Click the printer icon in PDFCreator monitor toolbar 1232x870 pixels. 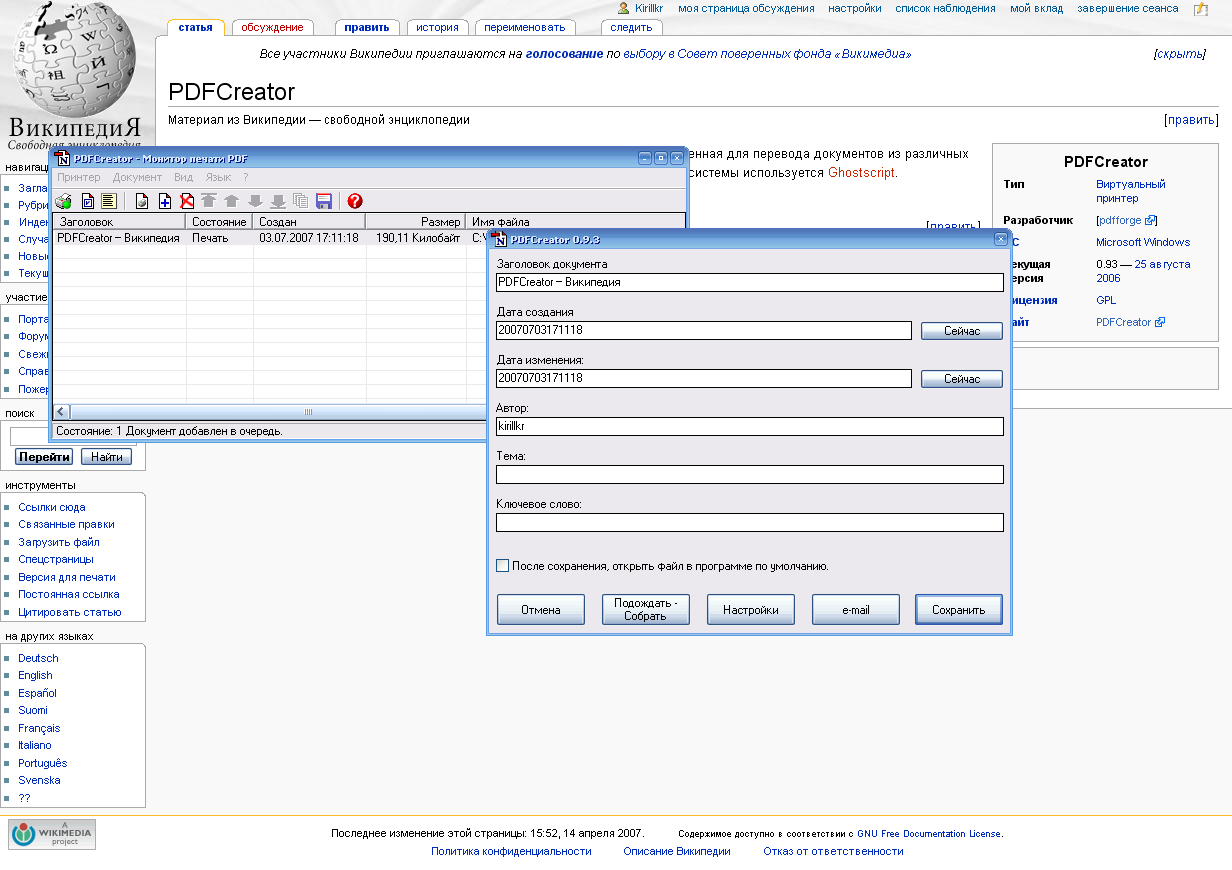64,201
